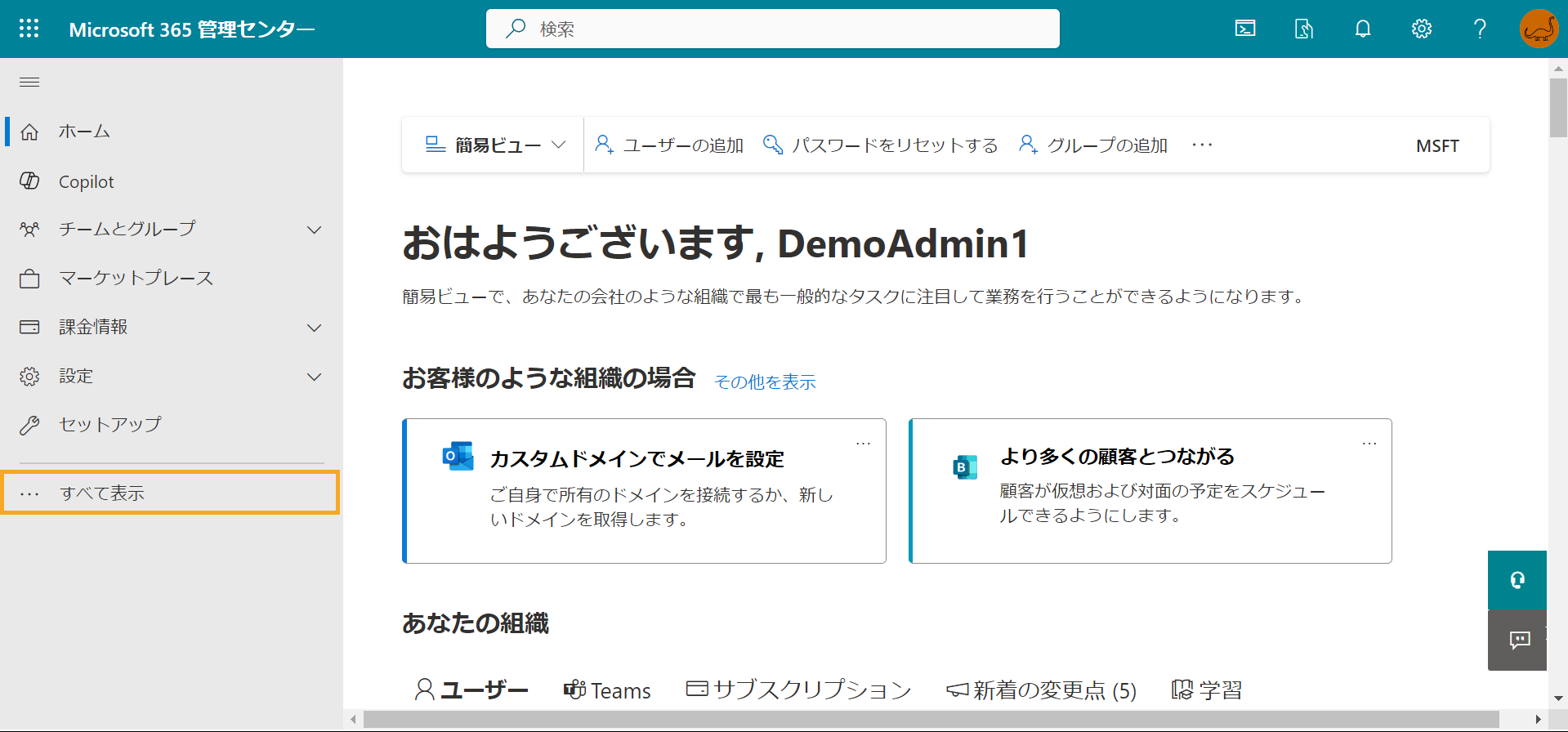Switch to 新着の変更点 (5) tab

pos(1041,690)
